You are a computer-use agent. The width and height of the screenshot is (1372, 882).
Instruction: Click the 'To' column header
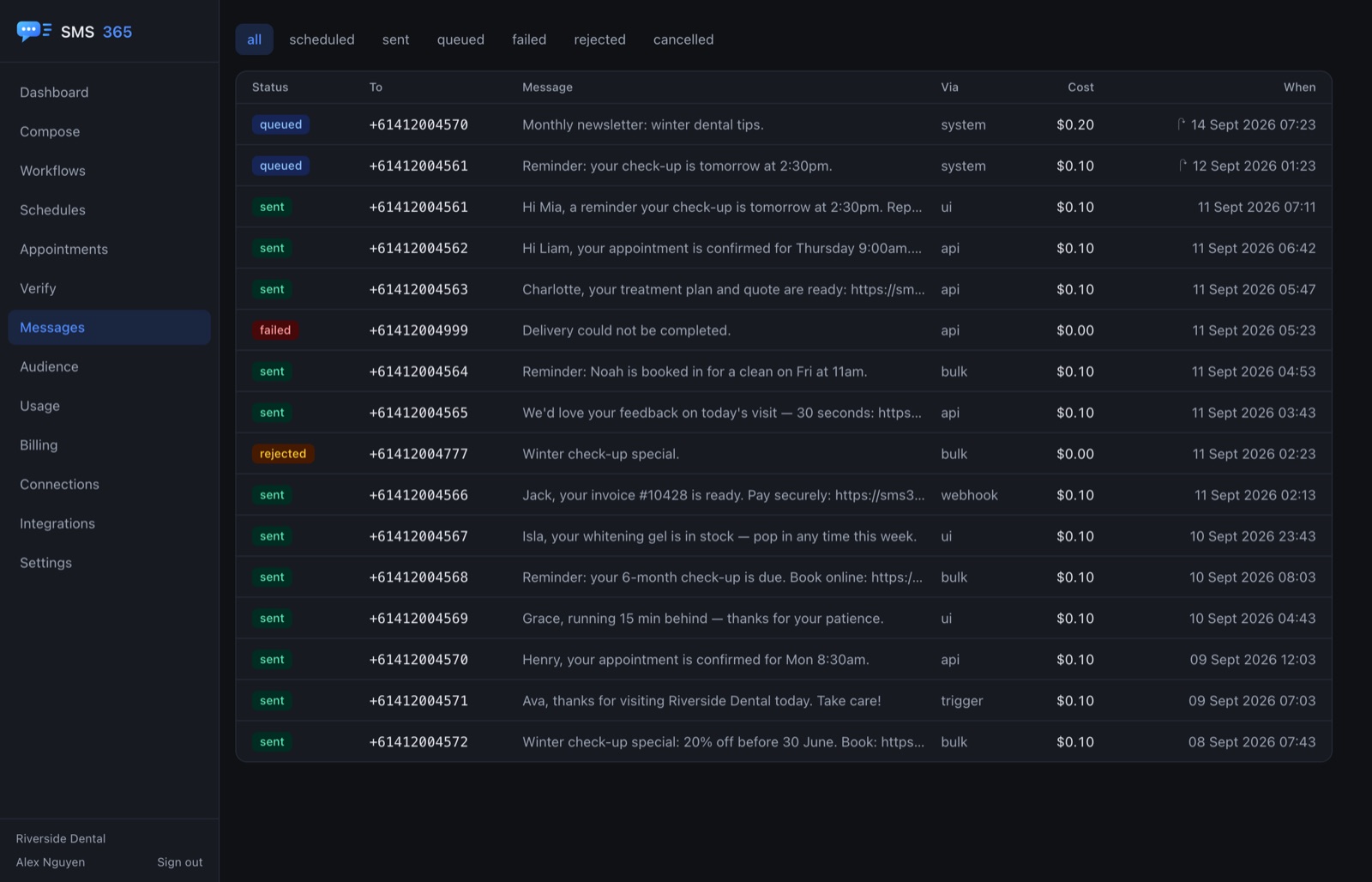point(376,88)
